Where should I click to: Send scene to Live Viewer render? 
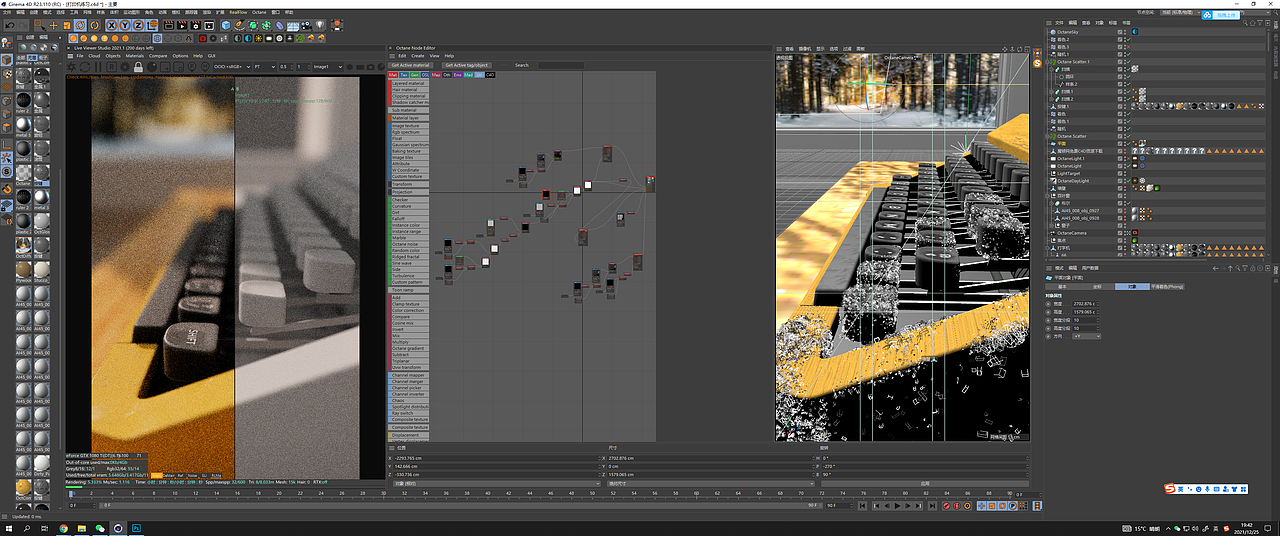coord(71,67)
